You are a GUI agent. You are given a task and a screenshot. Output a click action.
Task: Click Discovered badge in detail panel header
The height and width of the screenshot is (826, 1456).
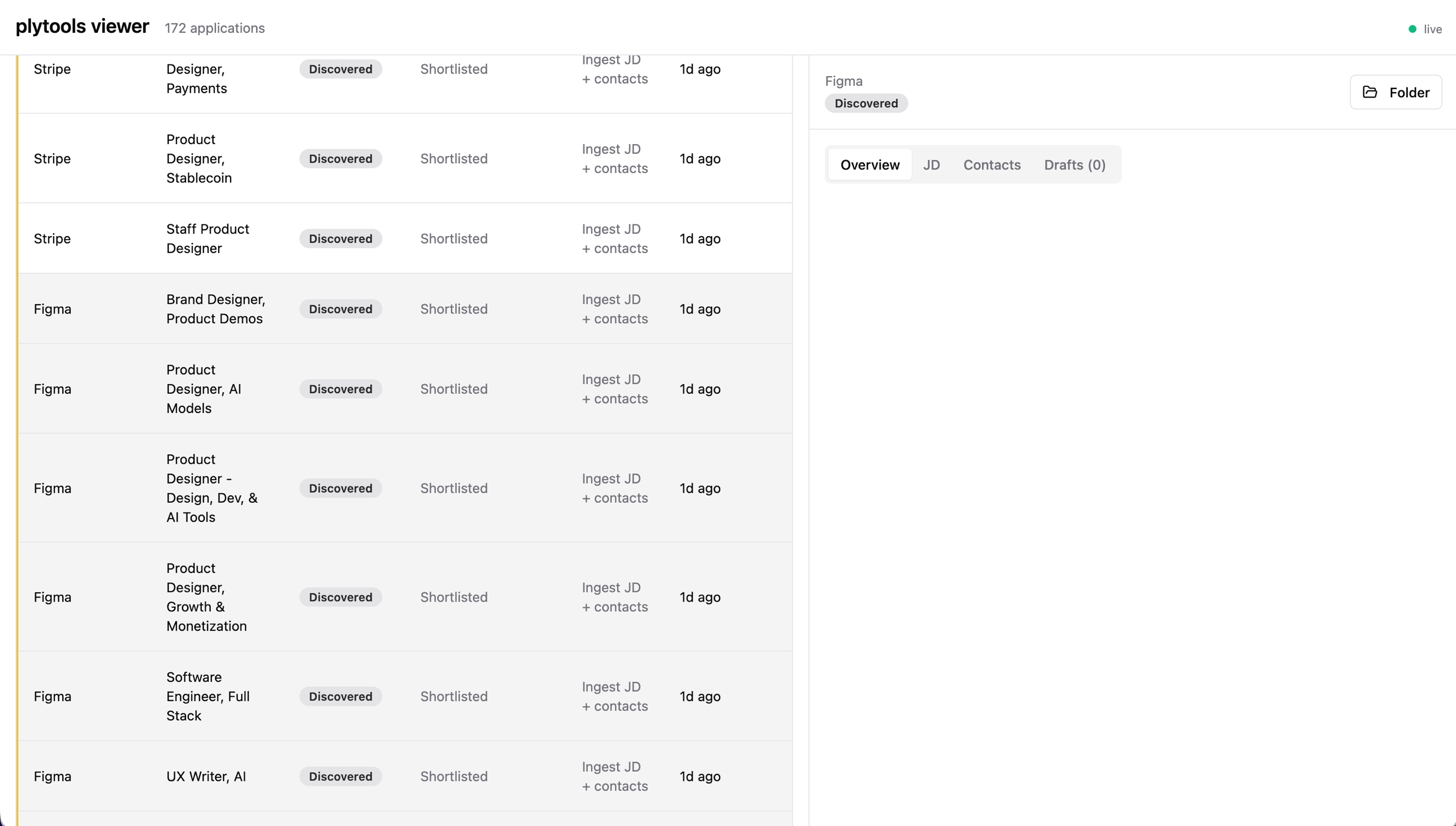[x=866, y=103]
